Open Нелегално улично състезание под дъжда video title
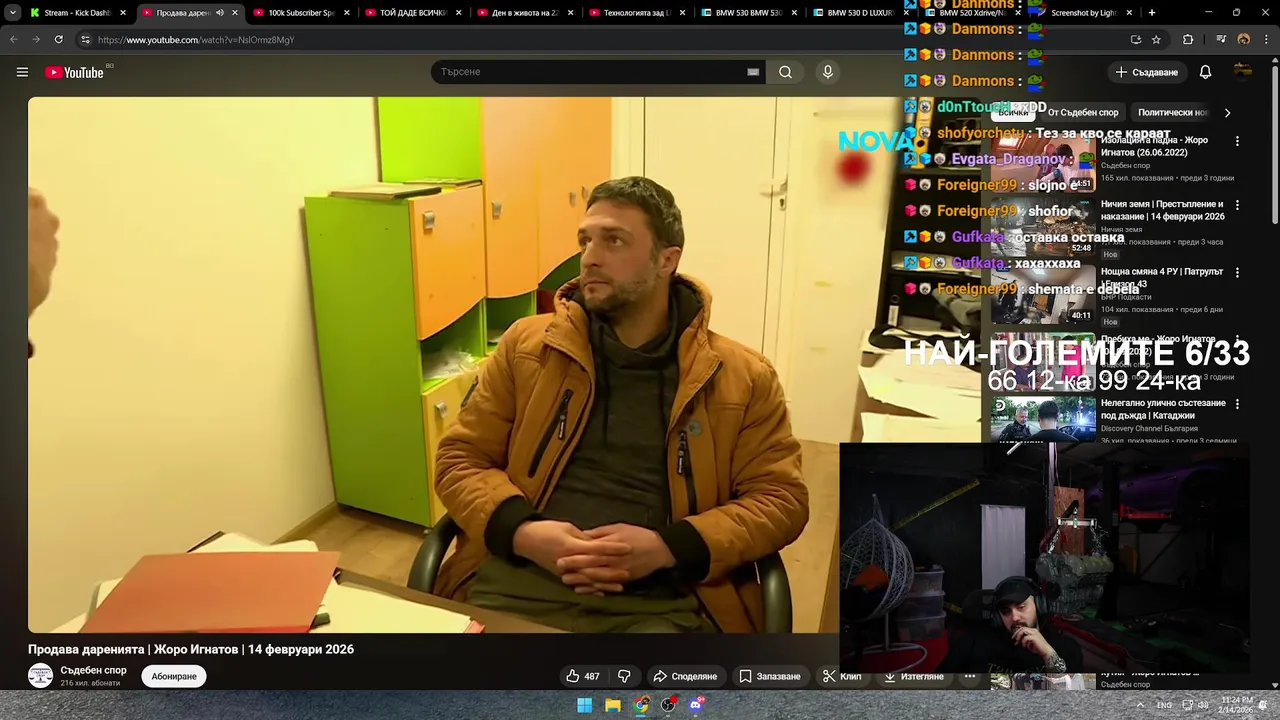Image resolution: width=1280 pixels, height=720 pixels. [1163, 409]
